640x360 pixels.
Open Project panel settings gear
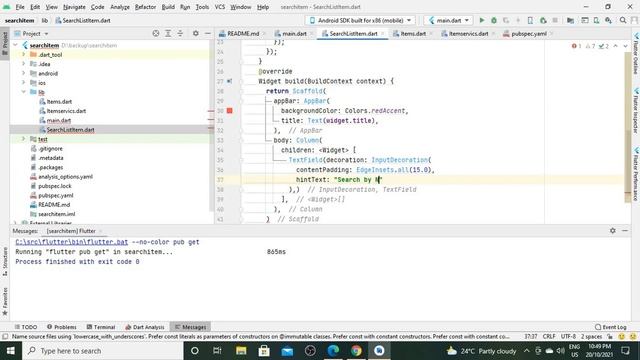click(x=196, y=33)
